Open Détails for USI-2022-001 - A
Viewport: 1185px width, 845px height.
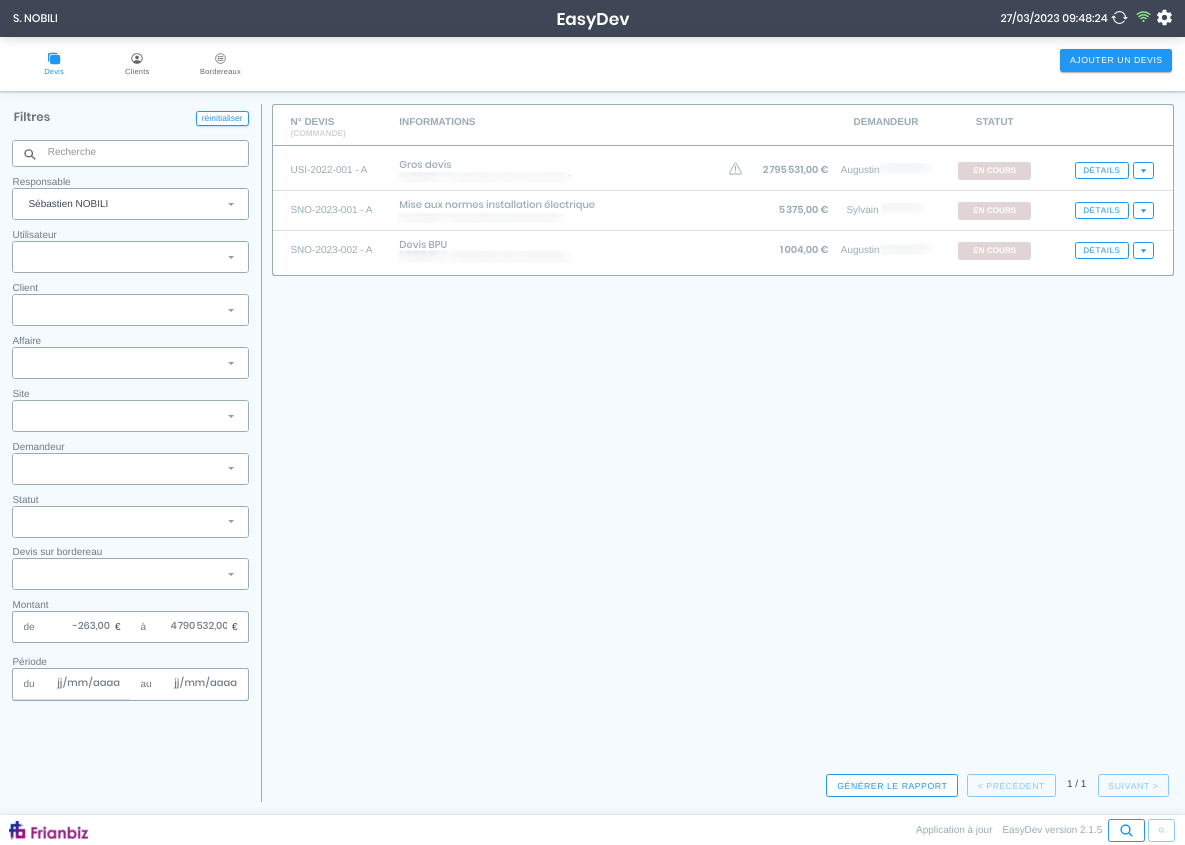(x=1101, y=170)
